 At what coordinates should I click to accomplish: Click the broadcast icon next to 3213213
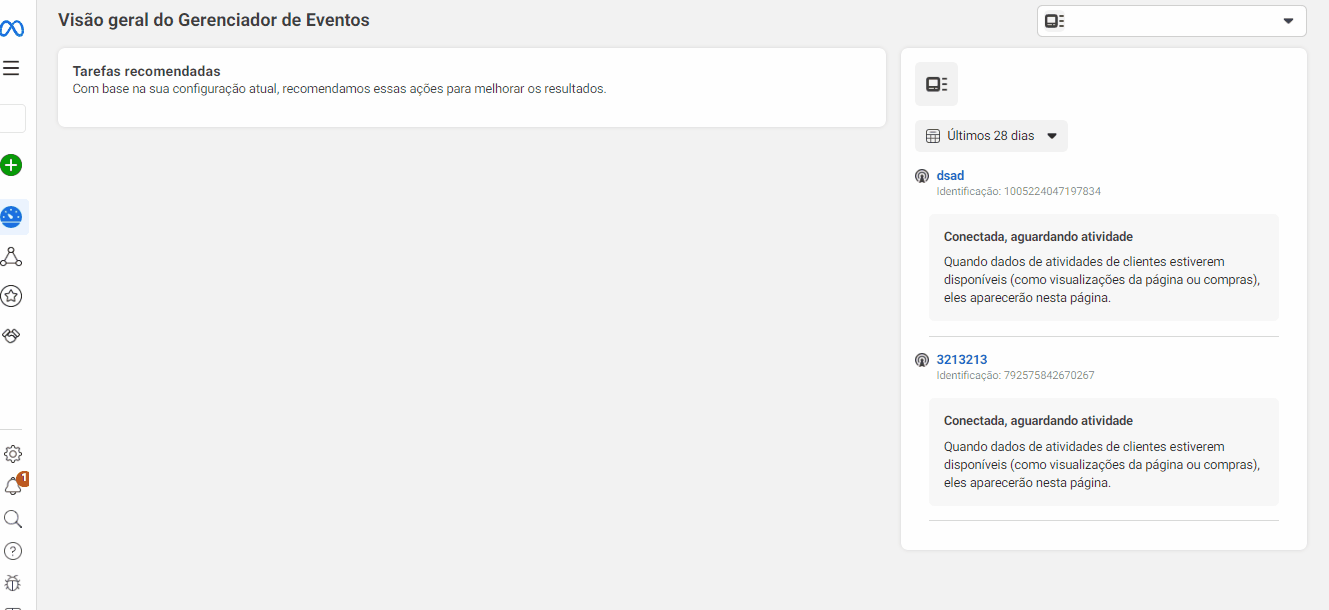click(921, 359)
